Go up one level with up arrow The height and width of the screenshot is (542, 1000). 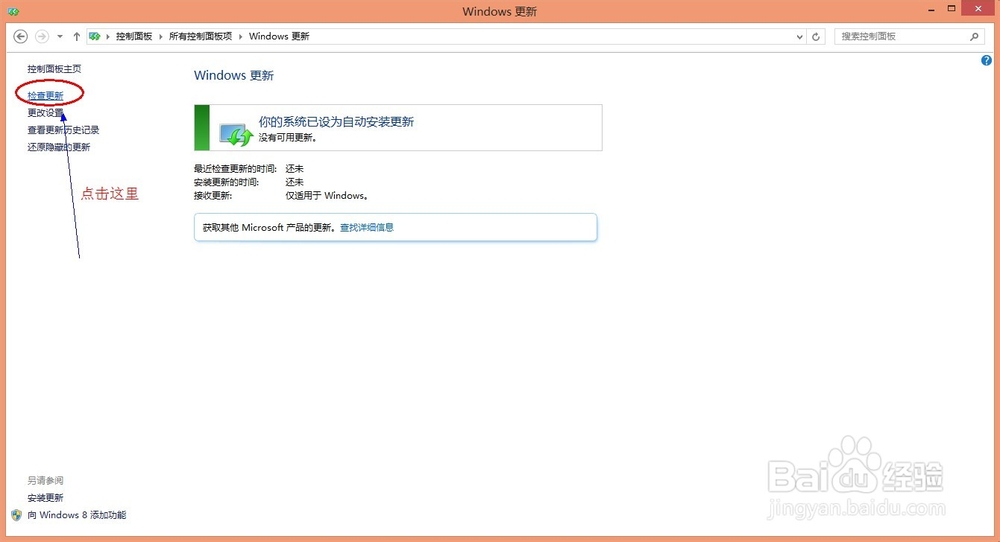77,36
